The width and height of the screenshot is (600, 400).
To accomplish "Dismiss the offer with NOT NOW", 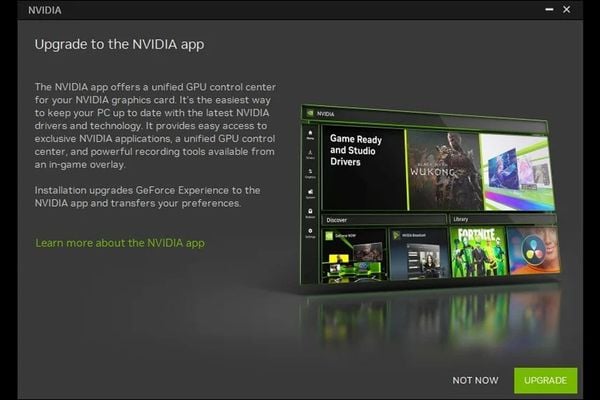I will point(475,380).
